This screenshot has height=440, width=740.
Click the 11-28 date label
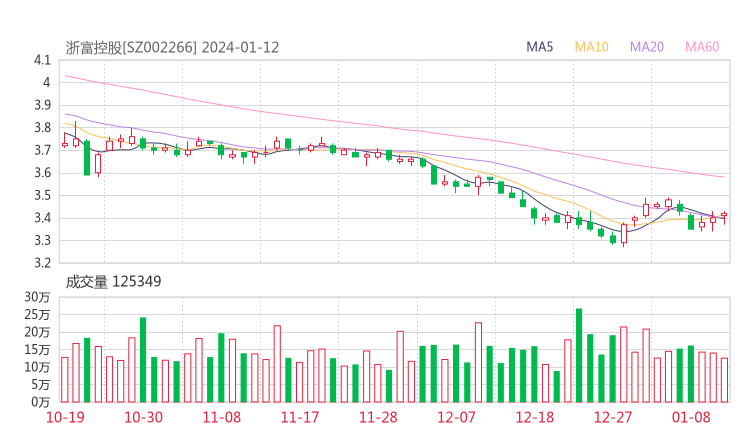(x=378, y=417)
